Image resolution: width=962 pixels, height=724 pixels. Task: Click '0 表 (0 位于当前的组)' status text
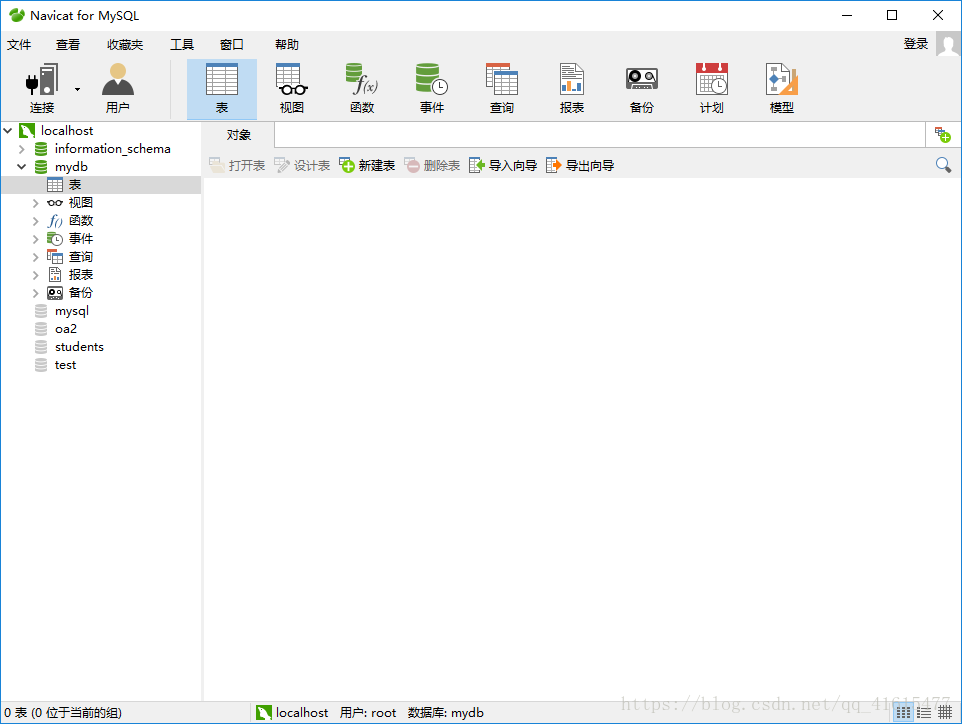63,712
